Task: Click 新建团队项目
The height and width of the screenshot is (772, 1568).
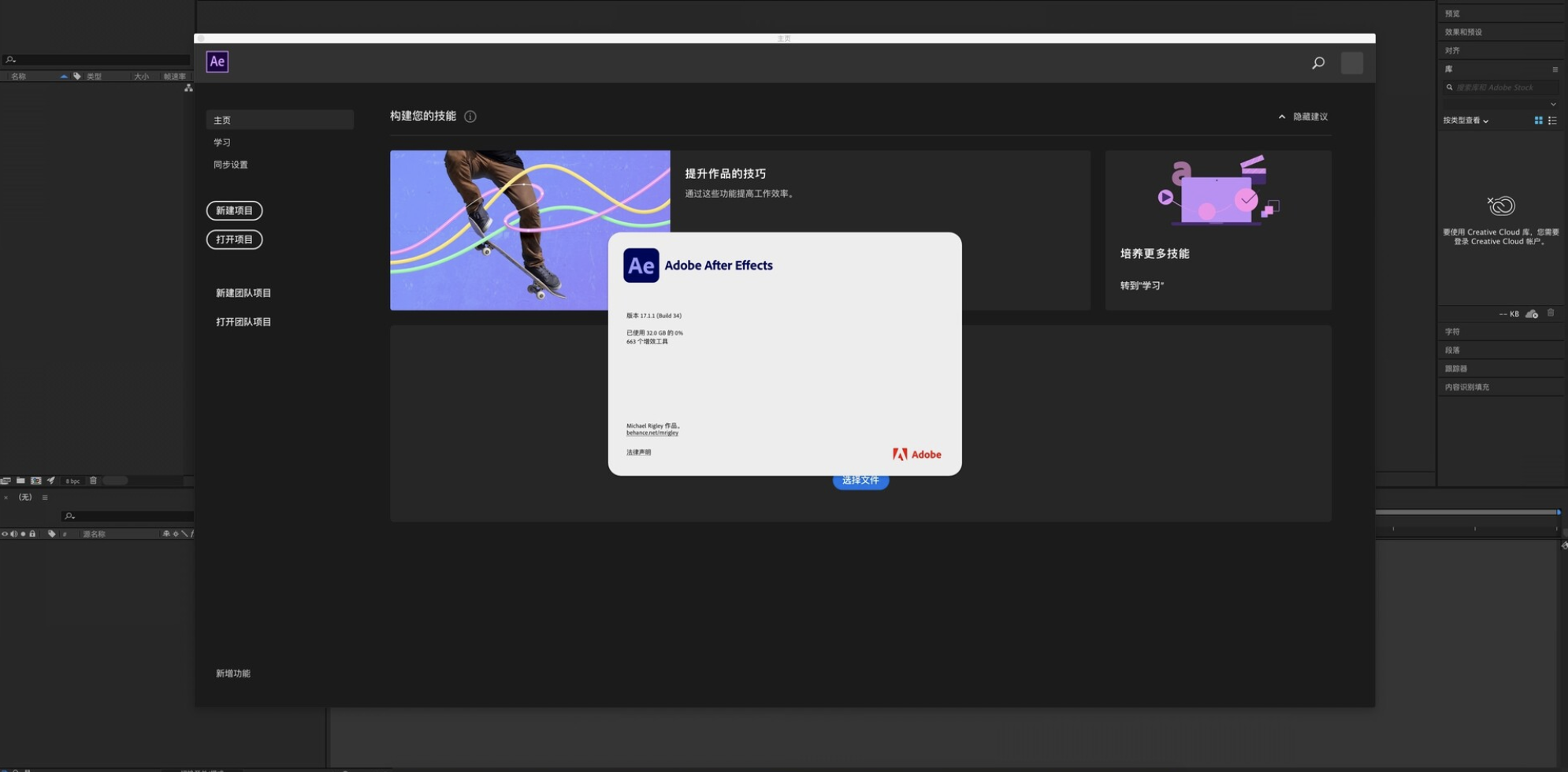Action: (243, 293)
